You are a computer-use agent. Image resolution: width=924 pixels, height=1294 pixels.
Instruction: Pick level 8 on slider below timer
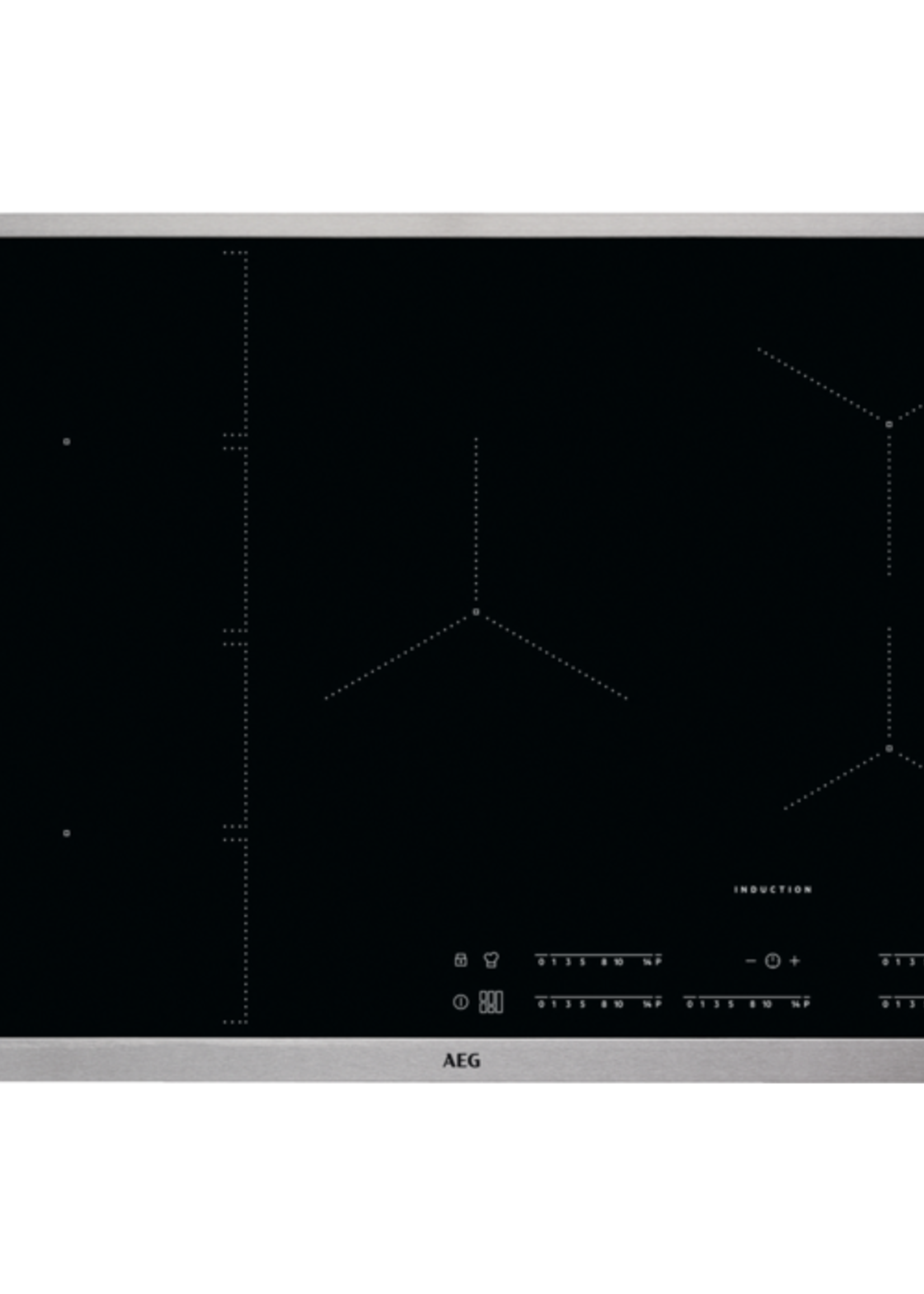pyautogui.click(x=752, y=1004)
